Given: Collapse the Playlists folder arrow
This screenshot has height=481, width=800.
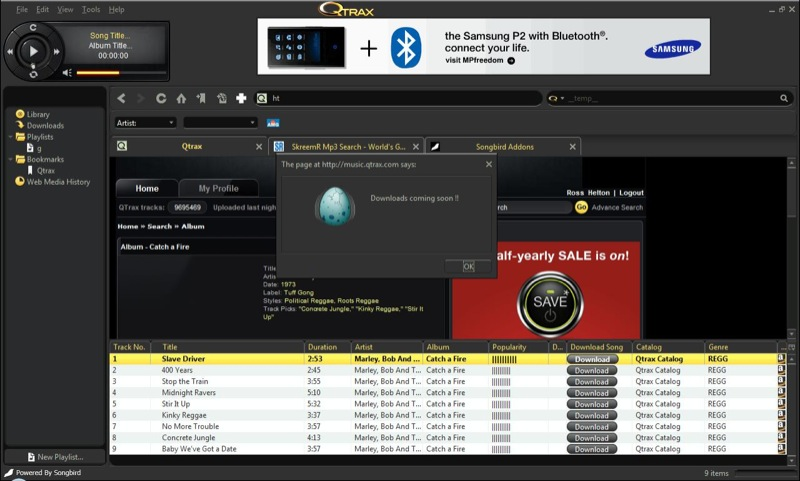Looking at the screenshot, I should [x=11, y=137].
